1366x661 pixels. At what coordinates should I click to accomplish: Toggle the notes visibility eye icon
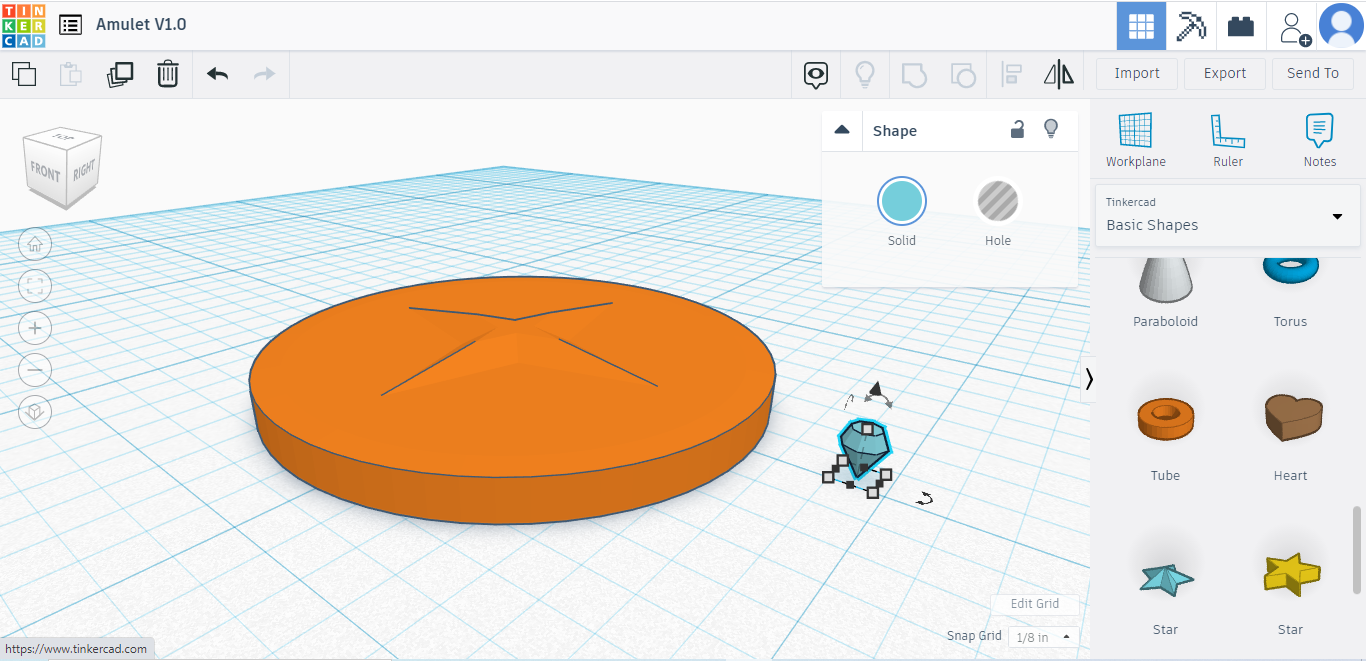pos(817,75)
